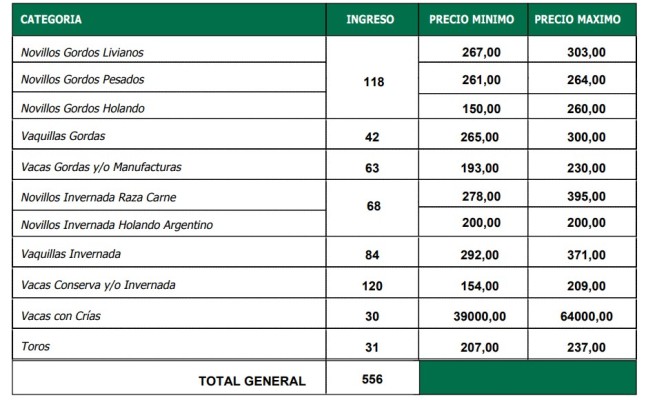Click the total ingreso value 556
Image resolution: width=646 pixels, height=400 pixels.
pos(372,379)
